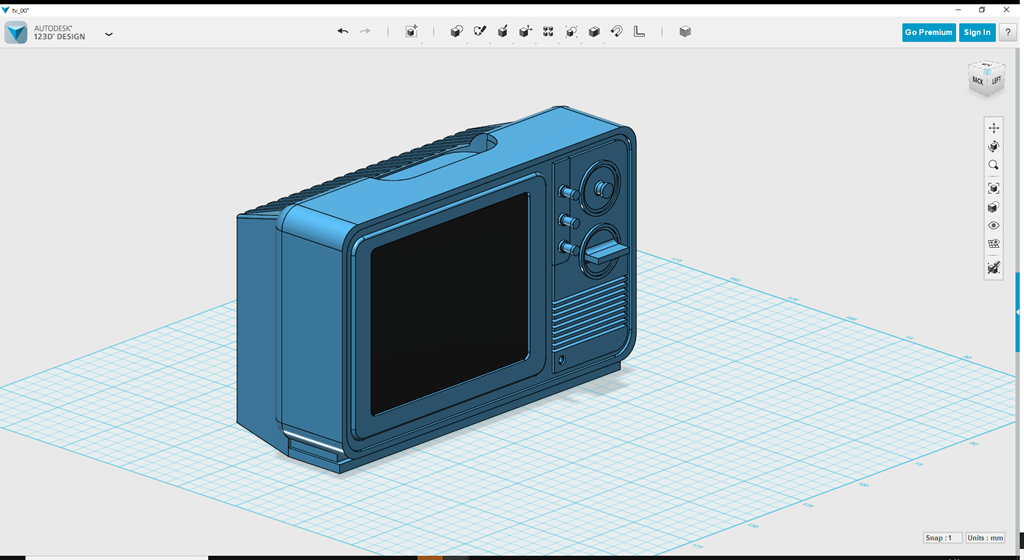Expand the 123D Design application menu chevron
The width and height of the screenshot is (1024, 560).
[x=109, y=34]
